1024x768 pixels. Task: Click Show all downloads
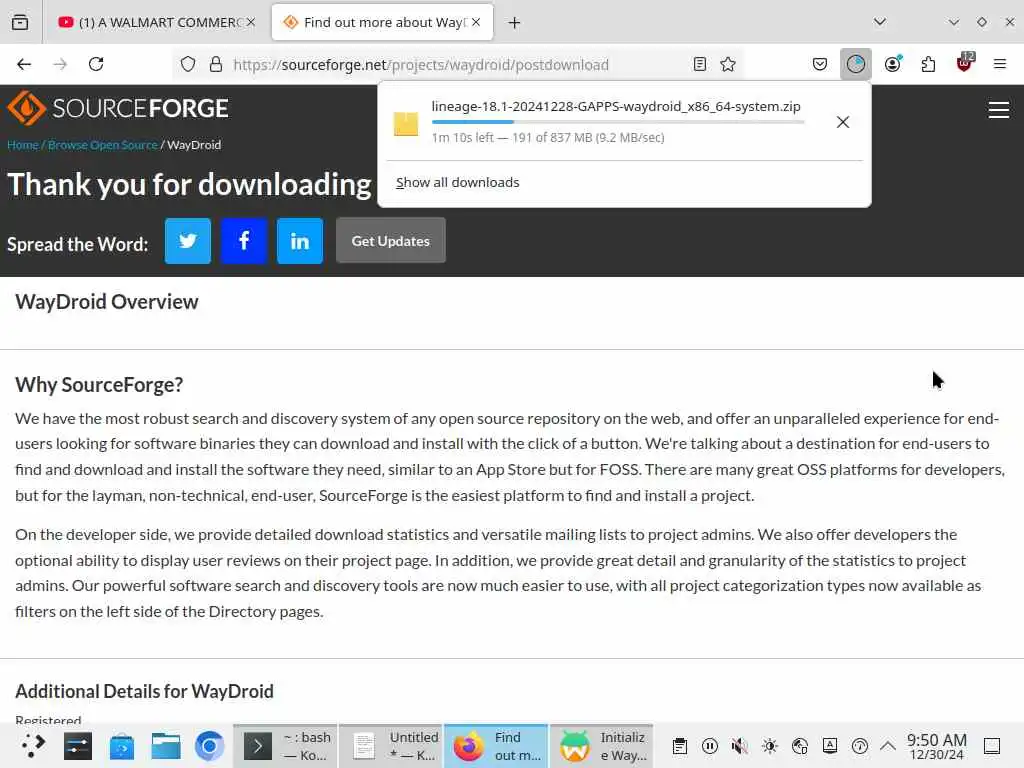[x=457, y=183]
